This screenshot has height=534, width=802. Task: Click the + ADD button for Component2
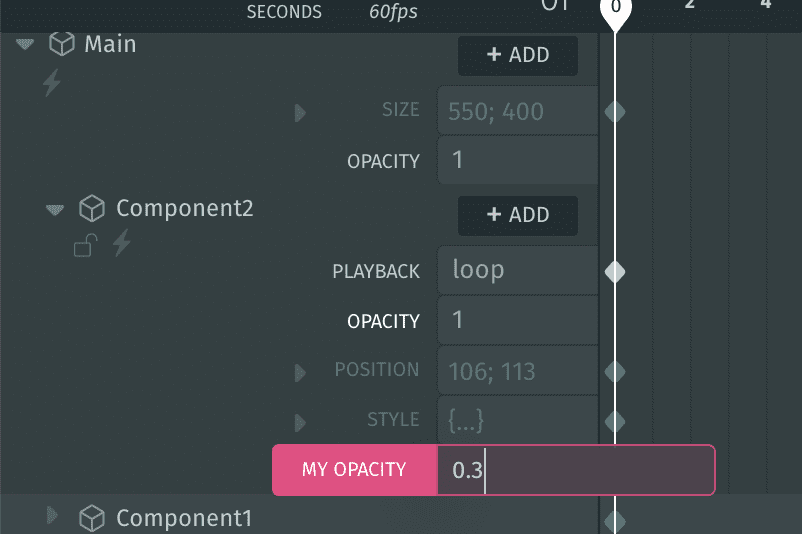click(518, 215)
